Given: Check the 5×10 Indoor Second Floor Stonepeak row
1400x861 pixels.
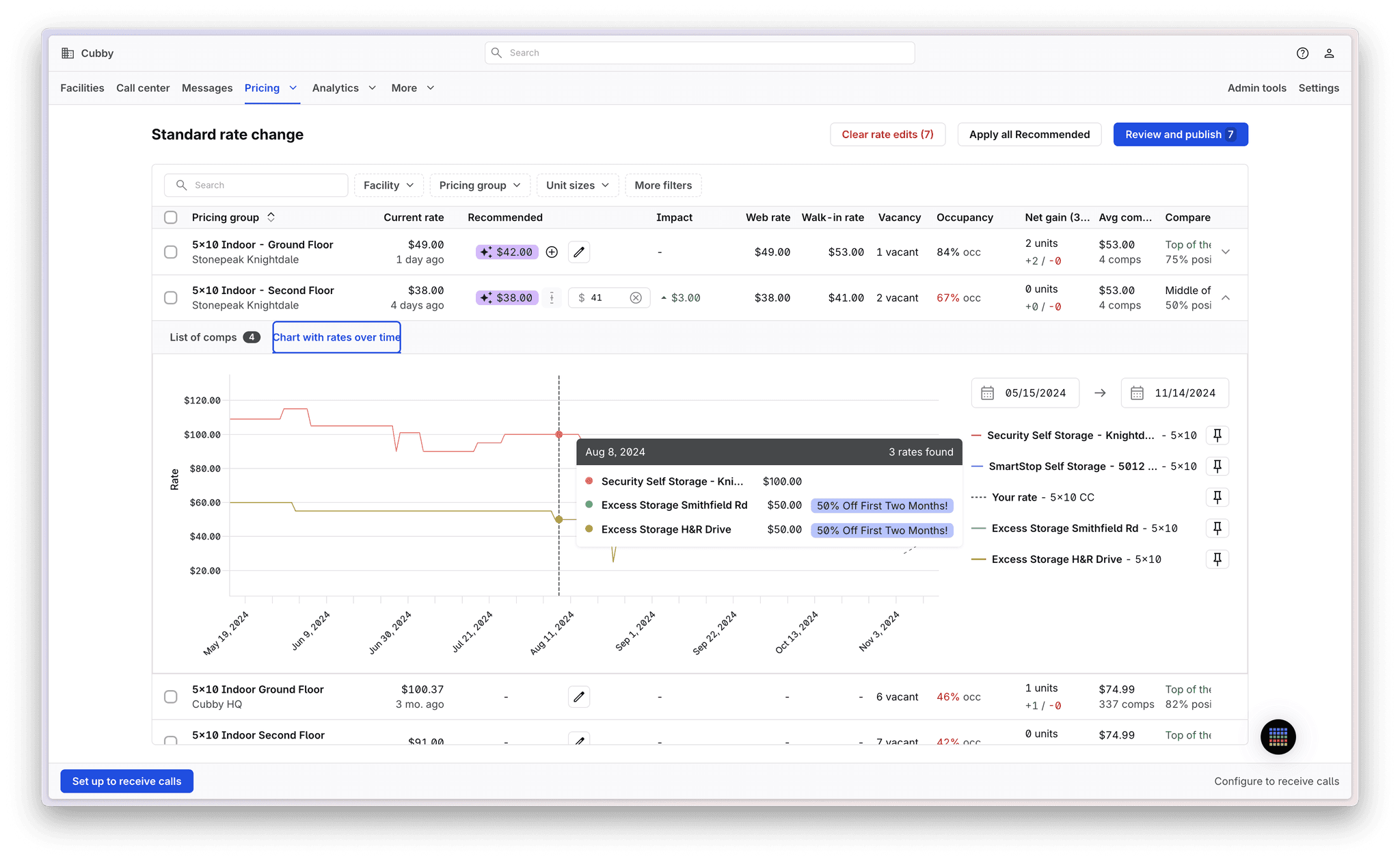Looking at the screenshot, I should tap(171, 298).
